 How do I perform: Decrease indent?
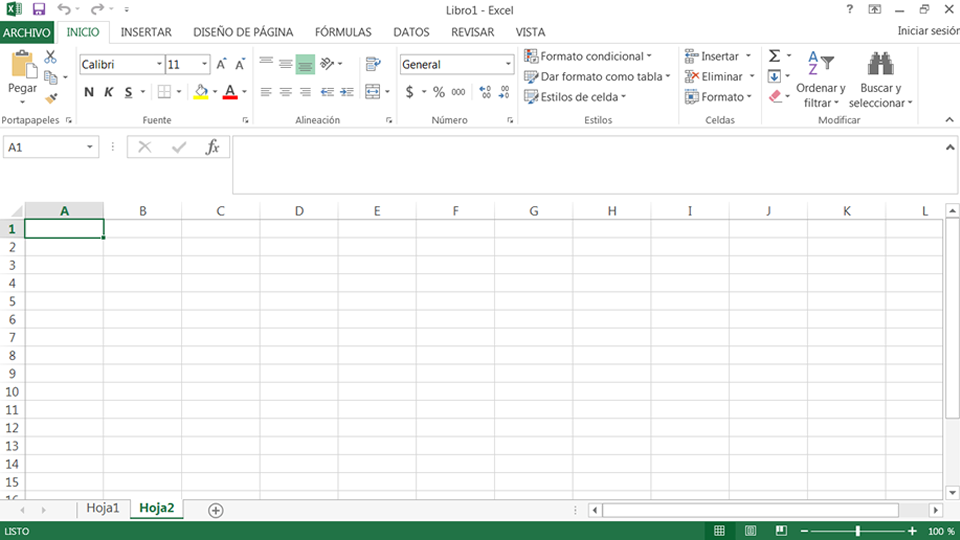point(328,92)
